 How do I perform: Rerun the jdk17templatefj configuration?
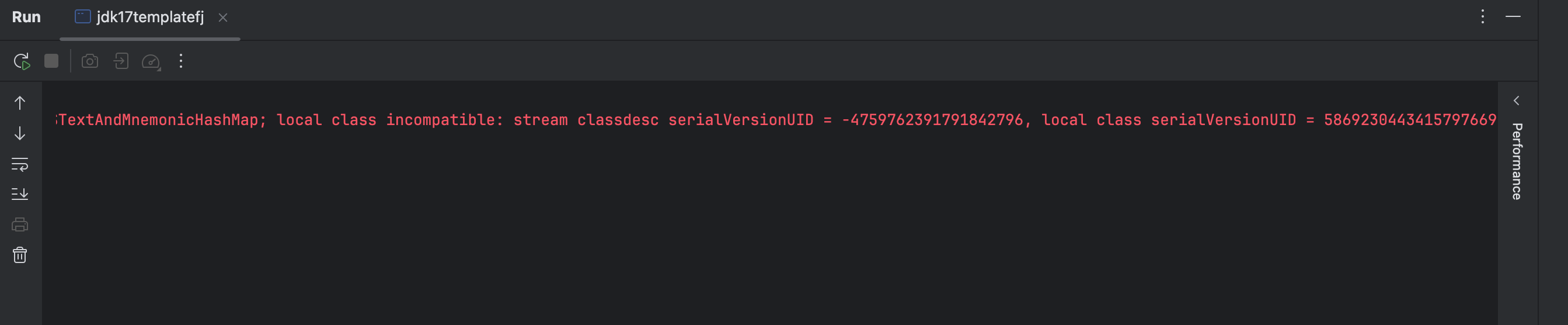[x=21, y=61]
